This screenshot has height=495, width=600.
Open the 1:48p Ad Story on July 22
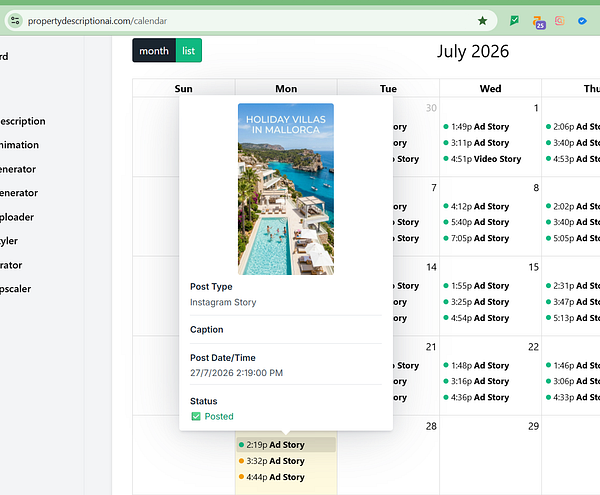pos(476,365)
